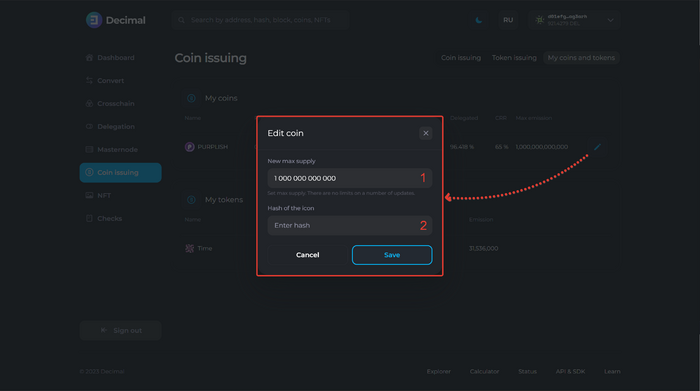
Task: Click the emission value 31,536,000
Action: pyautogui.click(x=483, y=248)
